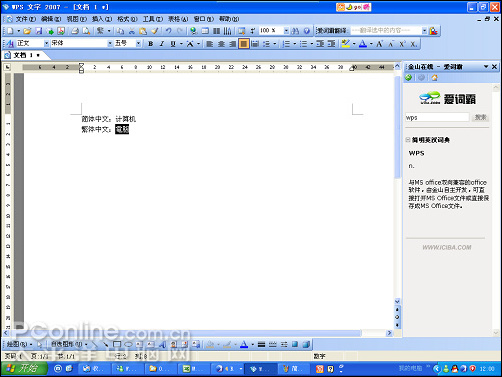The image size is (502, 377).
Task: Click the highlight color marker button
Action: [346, 44]
